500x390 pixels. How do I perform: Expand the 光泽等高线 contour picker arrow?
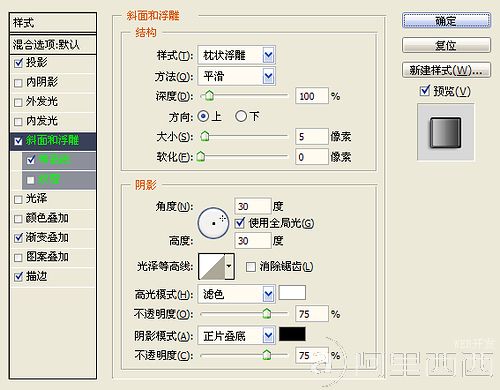coord(229,266)
